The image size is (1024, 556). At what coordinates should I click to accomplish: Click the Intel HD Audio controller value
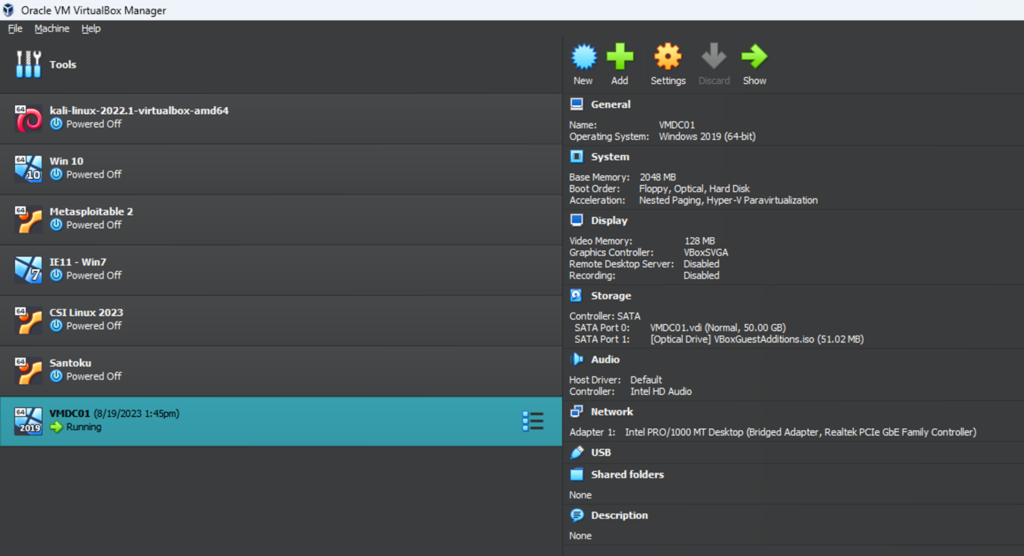[661, 391]
